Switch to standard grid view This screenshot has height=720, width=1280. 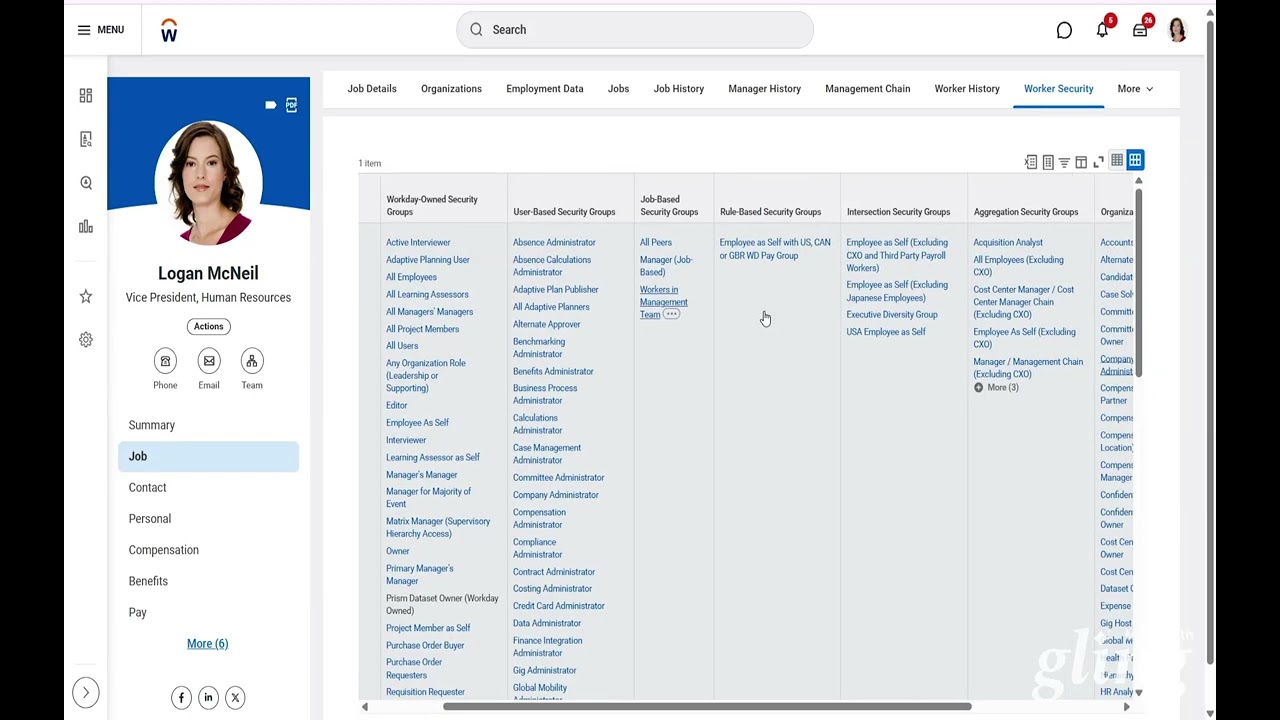coord(1135,160)
